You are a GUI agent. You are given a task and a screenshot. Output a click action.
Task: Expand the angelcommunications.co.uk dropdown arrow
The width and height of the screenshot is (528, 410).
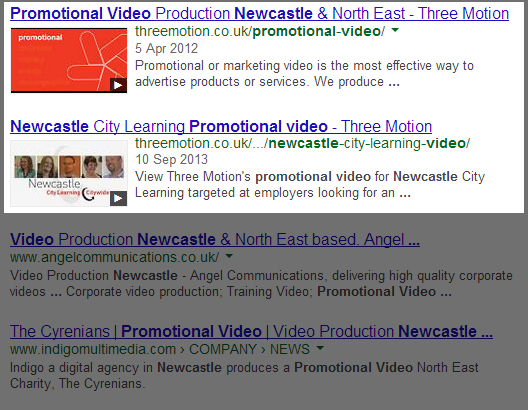229,256
